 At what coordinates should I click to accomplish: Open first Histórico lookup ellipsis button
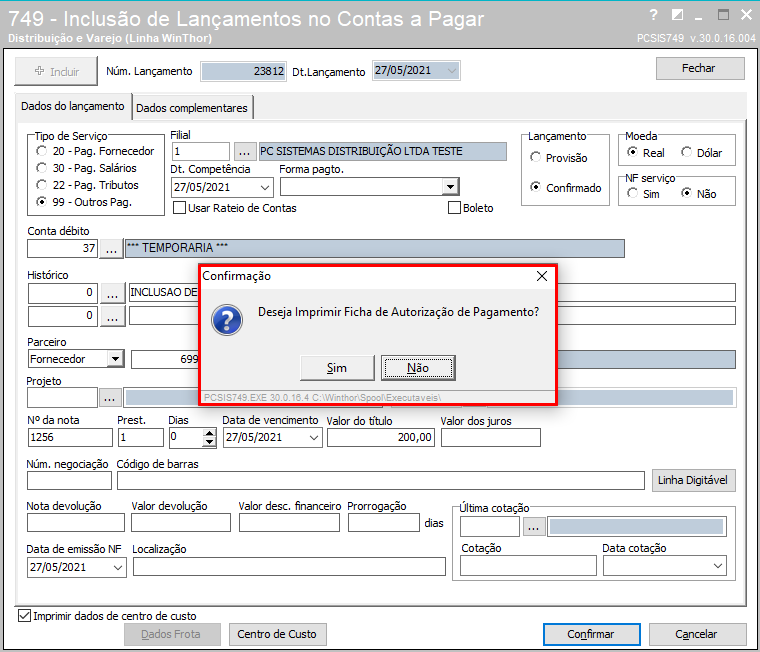point(112,293)
